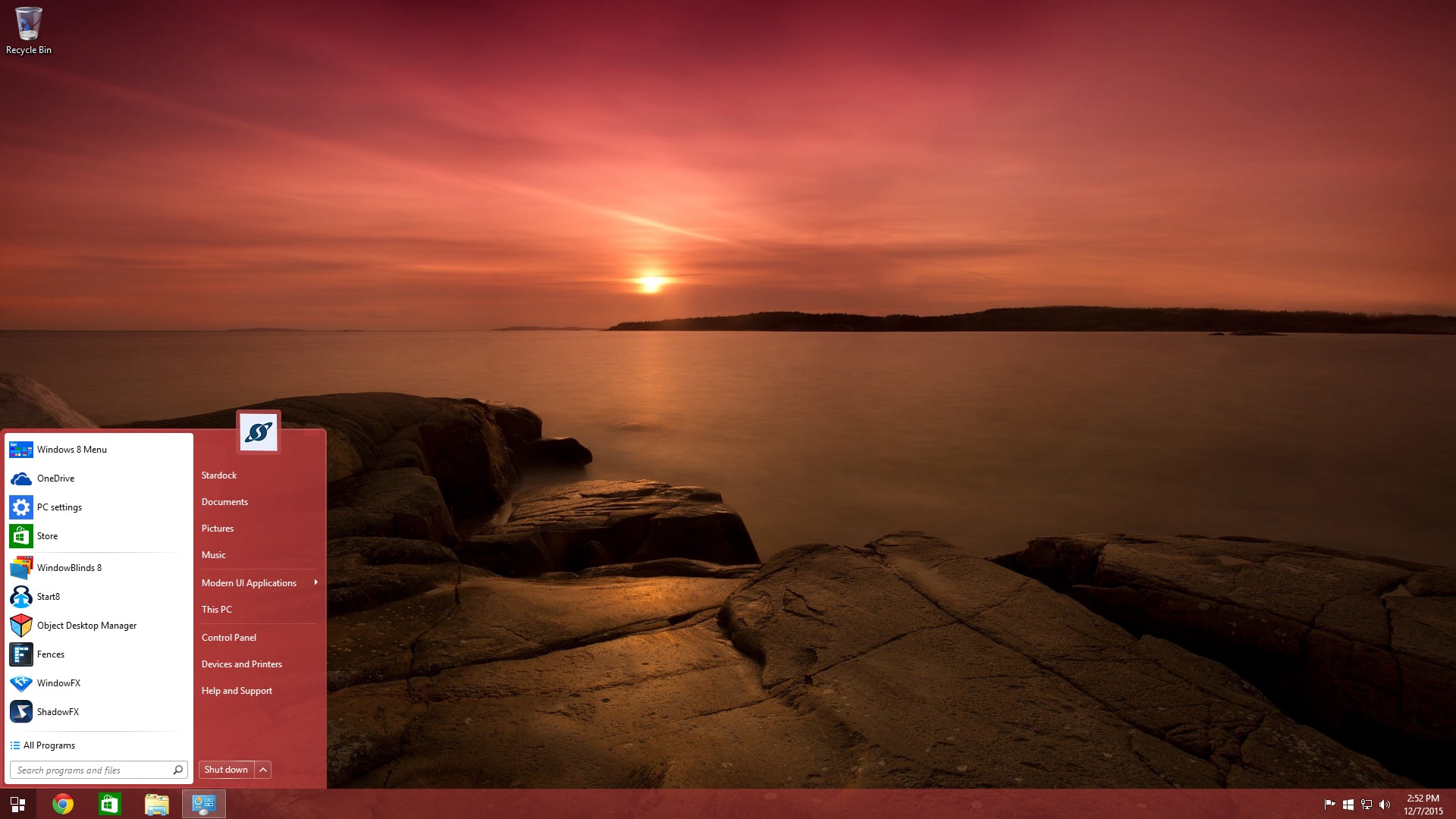Open the Start8 icon

pos(21,597)
